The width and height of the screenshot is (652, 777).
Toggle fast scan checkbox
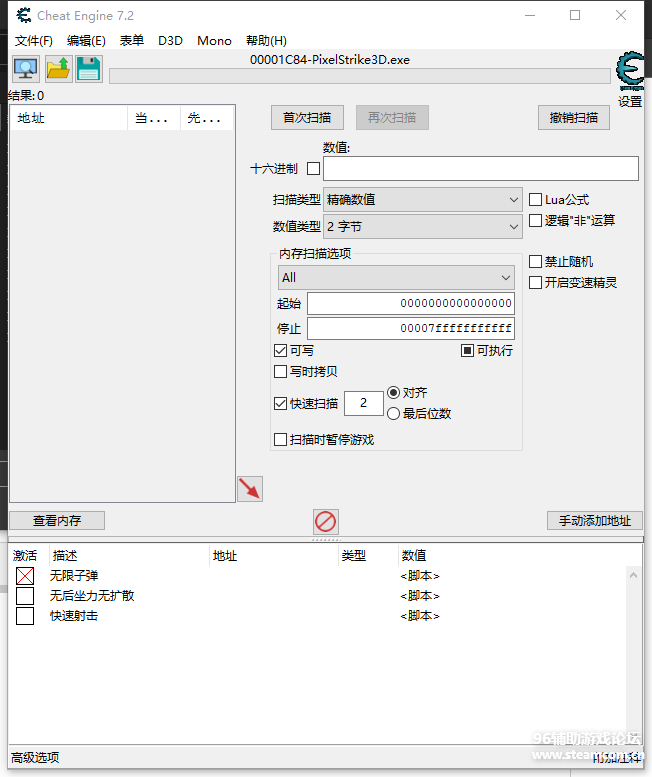pos(280,403)
